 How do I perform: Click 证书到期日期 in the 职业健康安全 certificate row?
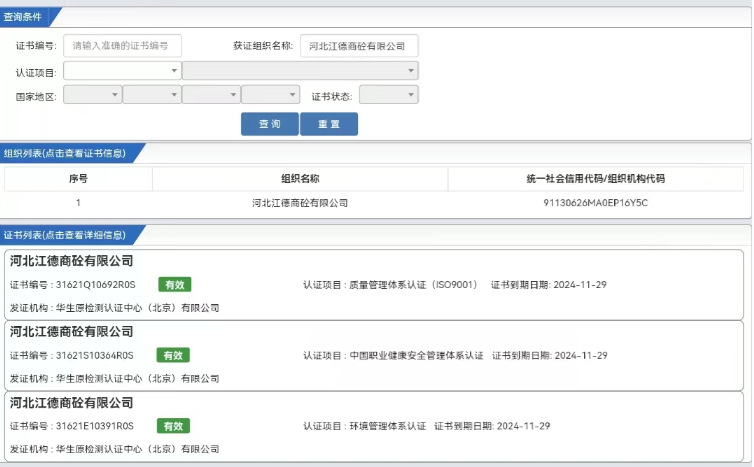[550, 355]
